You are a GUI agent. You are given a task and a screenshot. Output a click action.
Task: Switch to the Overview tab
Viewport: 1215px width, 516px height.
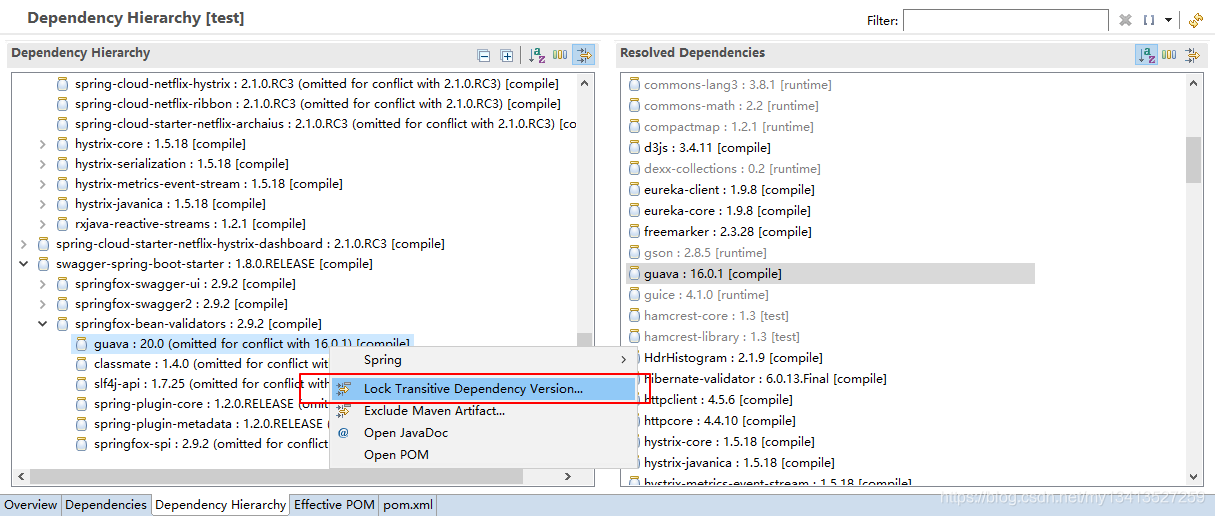[31, 505]
